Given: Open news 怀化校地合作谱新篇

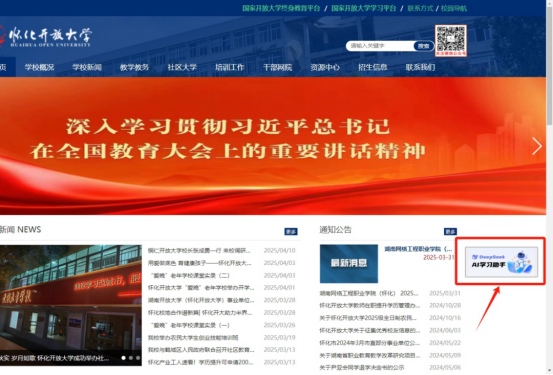Looking at the screenshot, I should click(x=200, y=313).
